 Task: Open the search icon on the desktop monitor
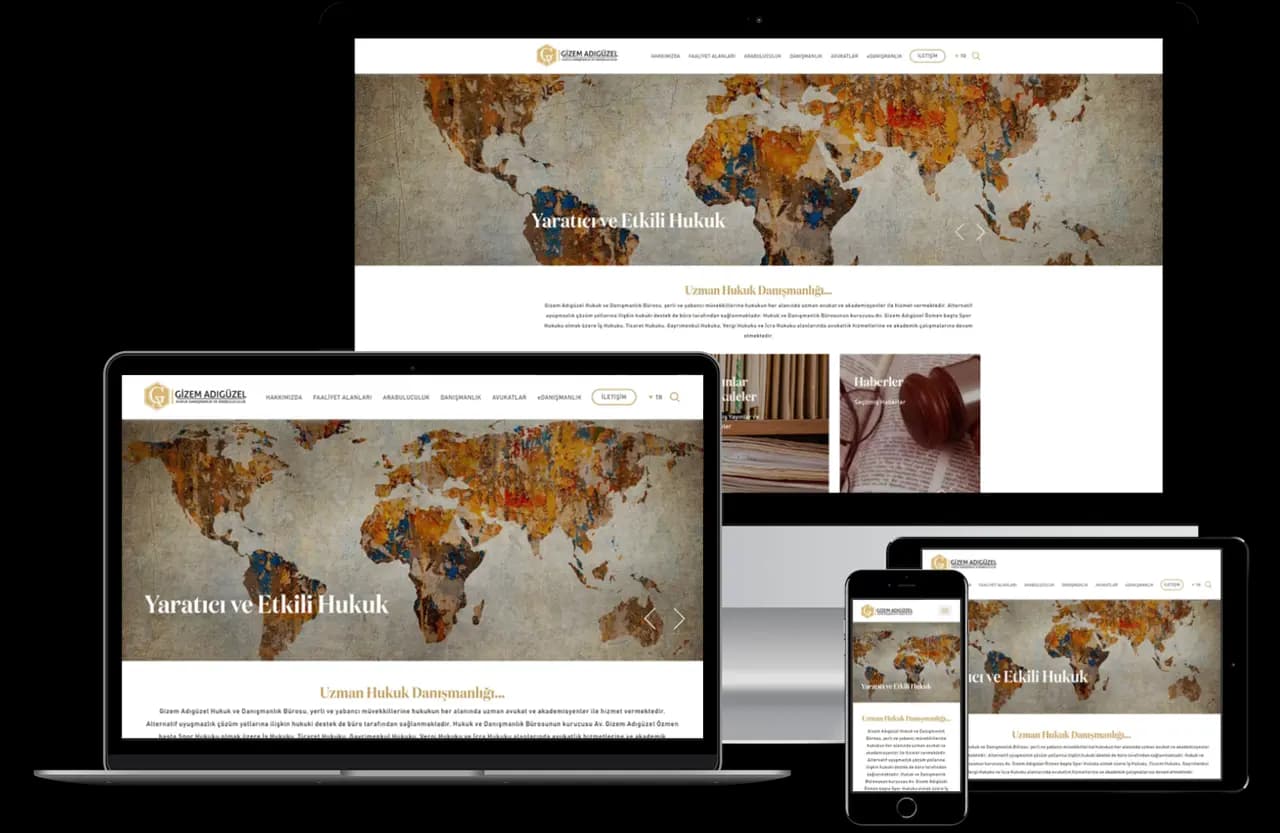click(x=976, y=56)
